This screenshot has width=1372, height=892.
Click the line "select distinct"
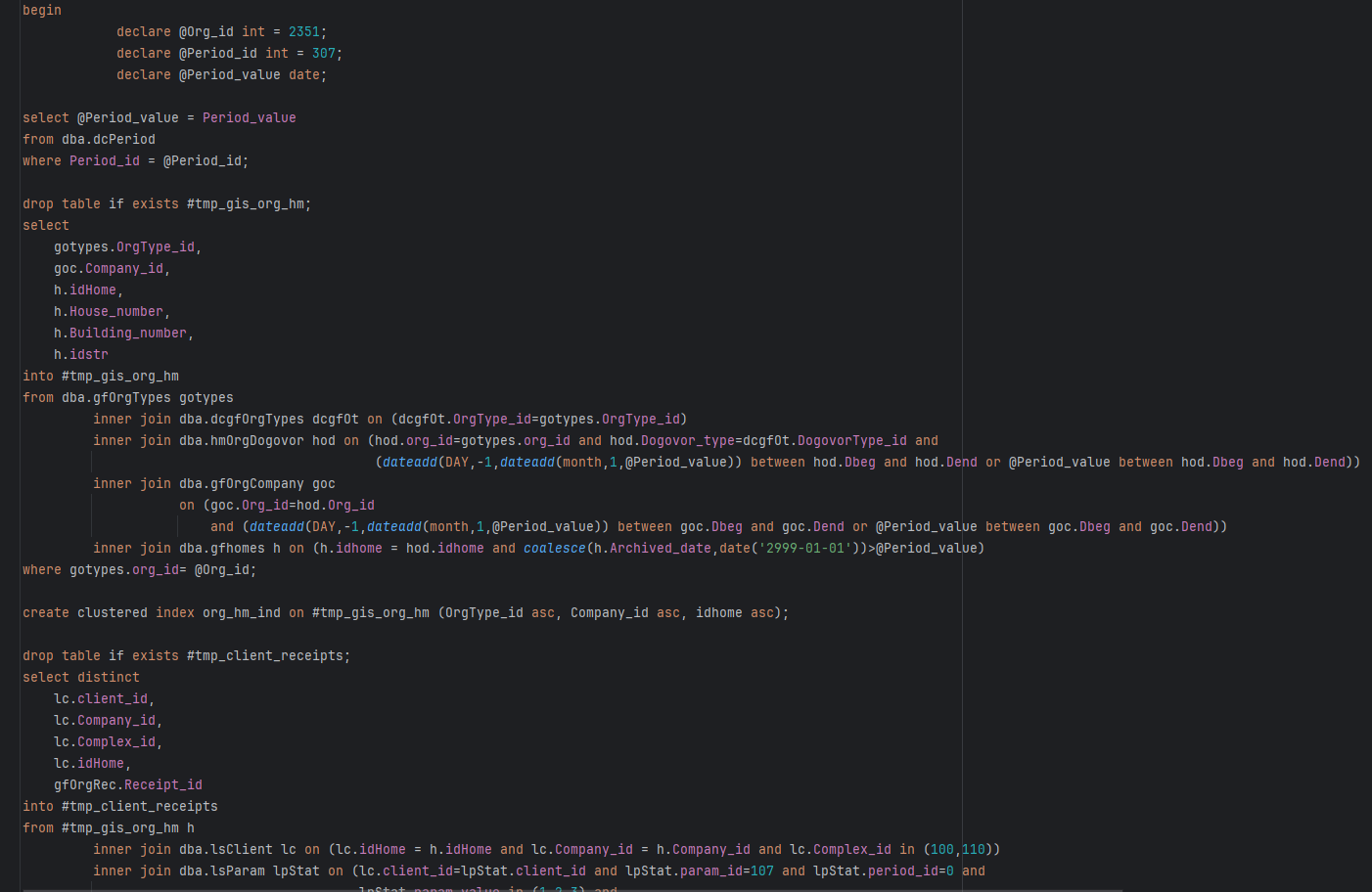[x=81, y=678]
